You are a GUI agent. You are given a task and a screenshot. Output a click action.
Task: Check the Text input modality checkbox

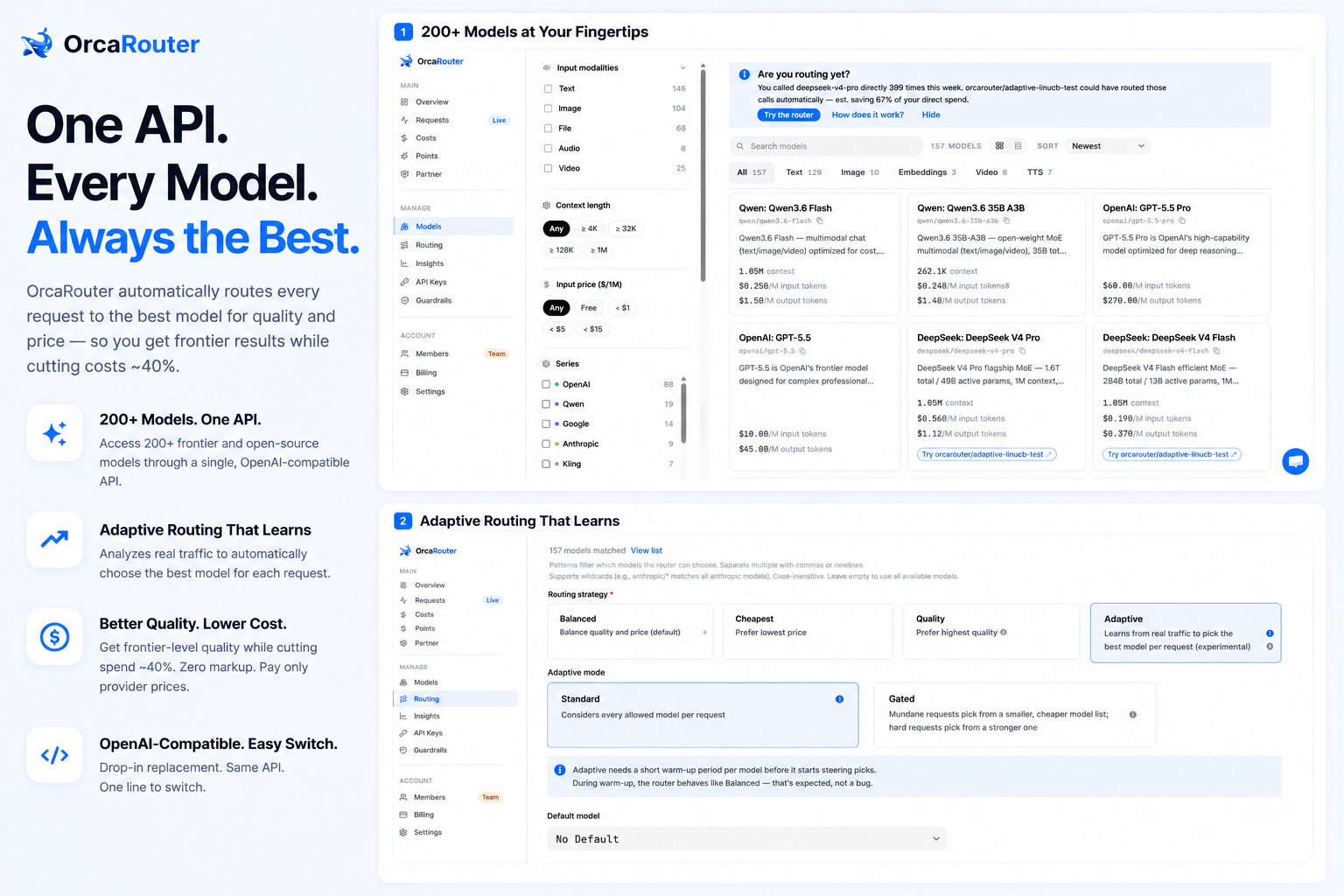[548, 88]
